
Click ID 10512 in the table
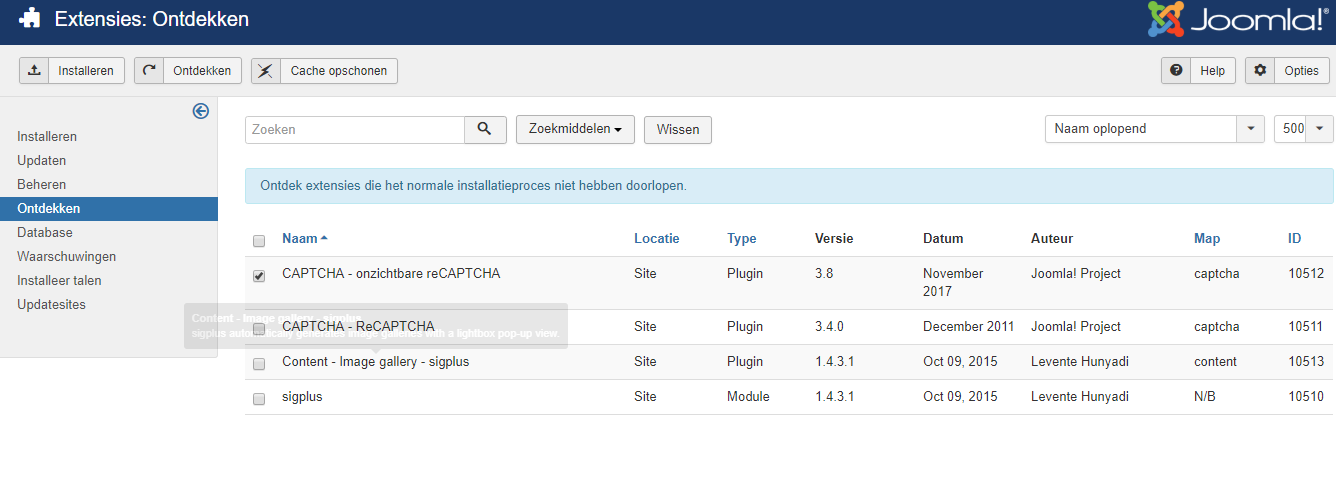point(1306,273)
